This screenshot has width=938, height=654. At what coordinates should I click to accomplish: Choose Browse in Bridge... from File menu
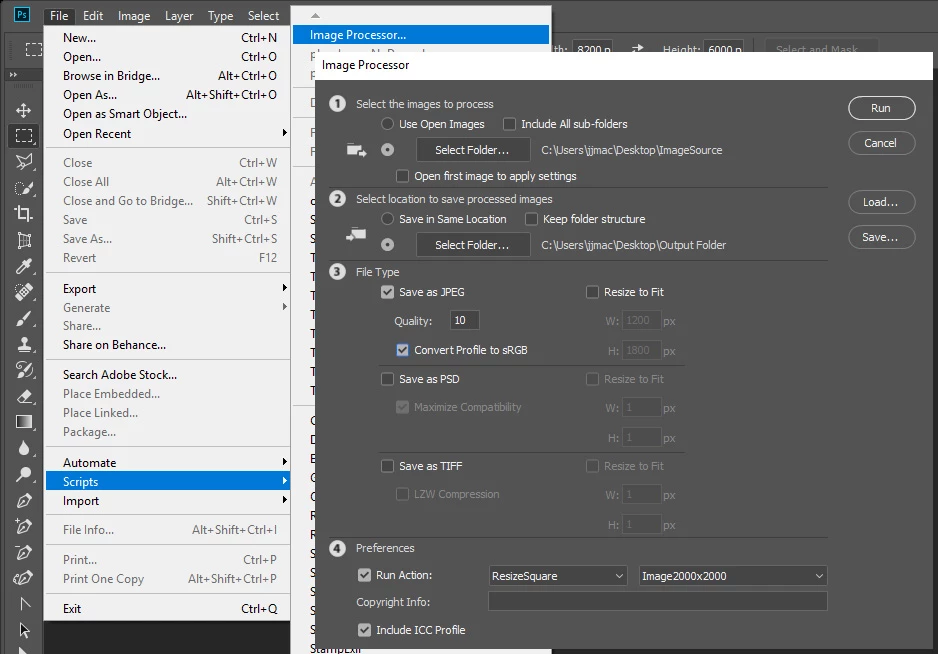click(x=168, y=75)
